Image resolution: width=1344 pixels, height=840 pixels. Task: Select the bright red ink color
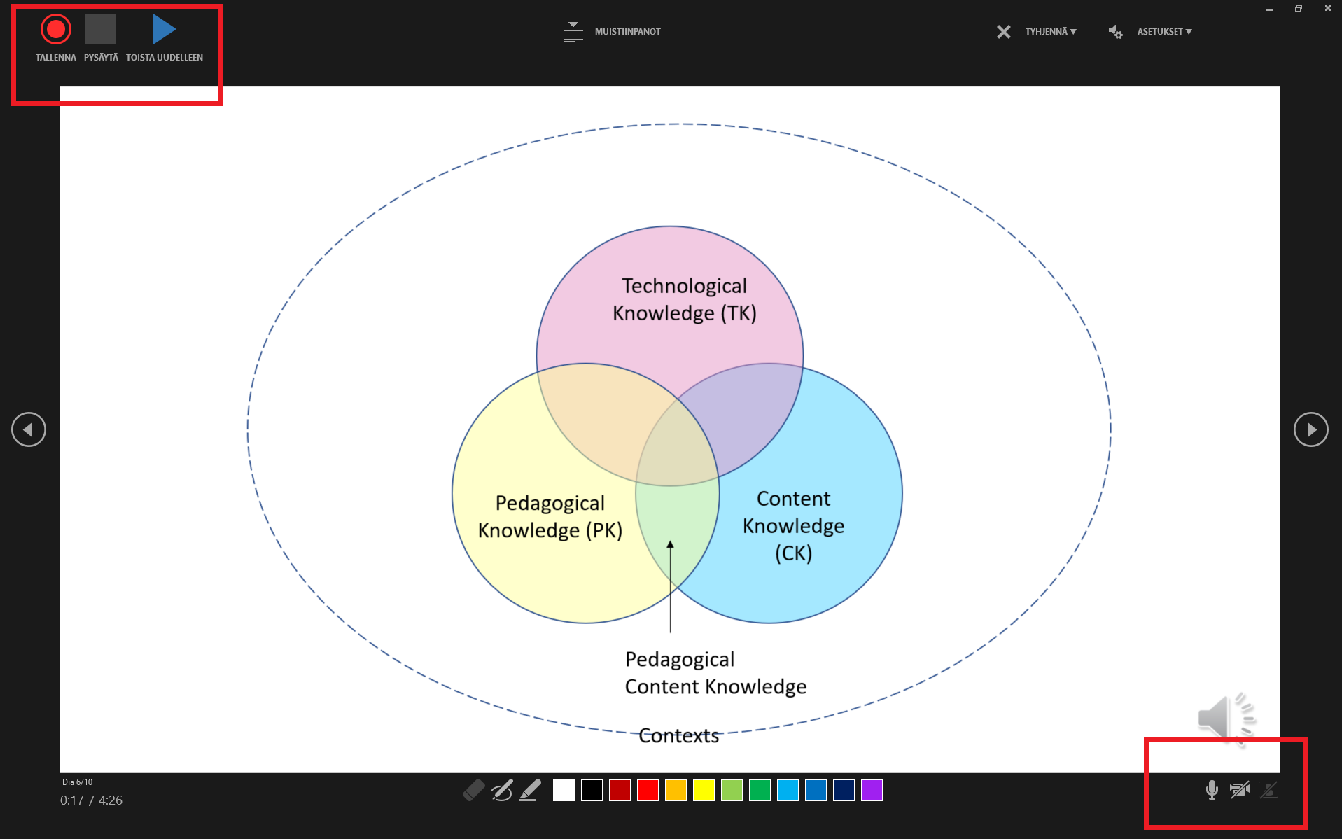point(648,790)
